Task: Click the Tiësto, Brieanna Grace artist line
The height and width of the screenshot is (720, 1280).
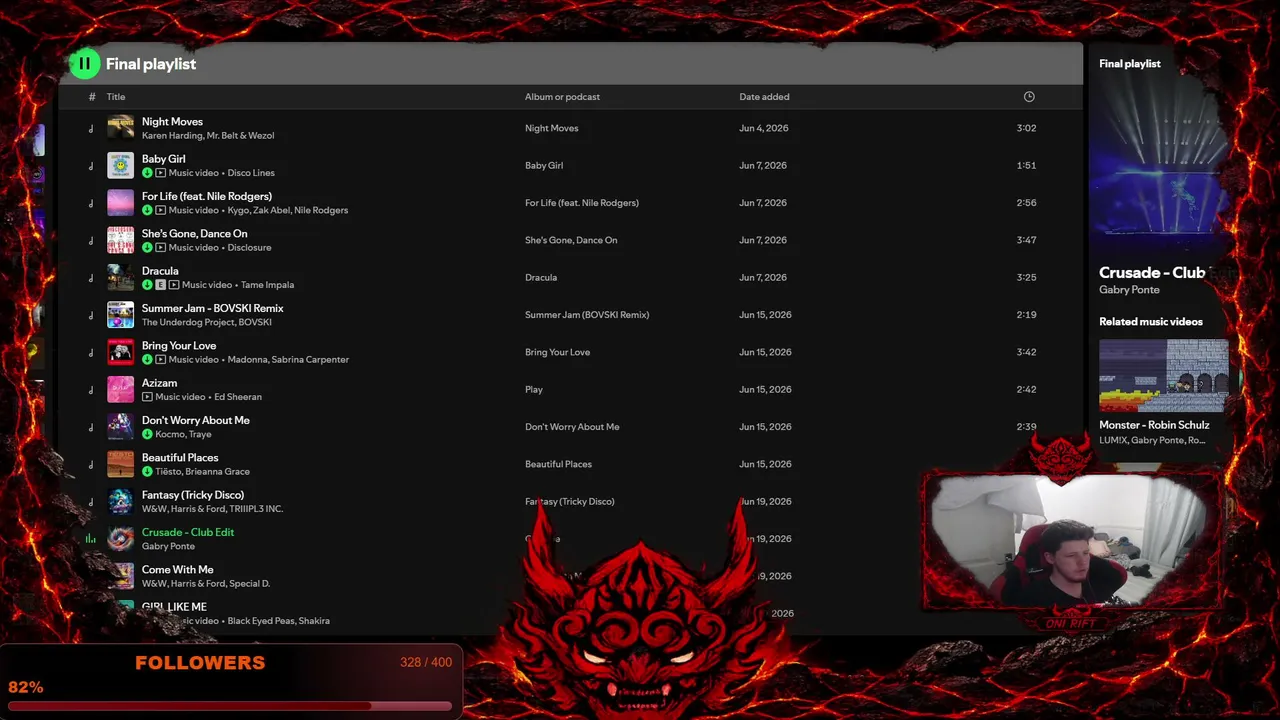Action: pos(202,471)
